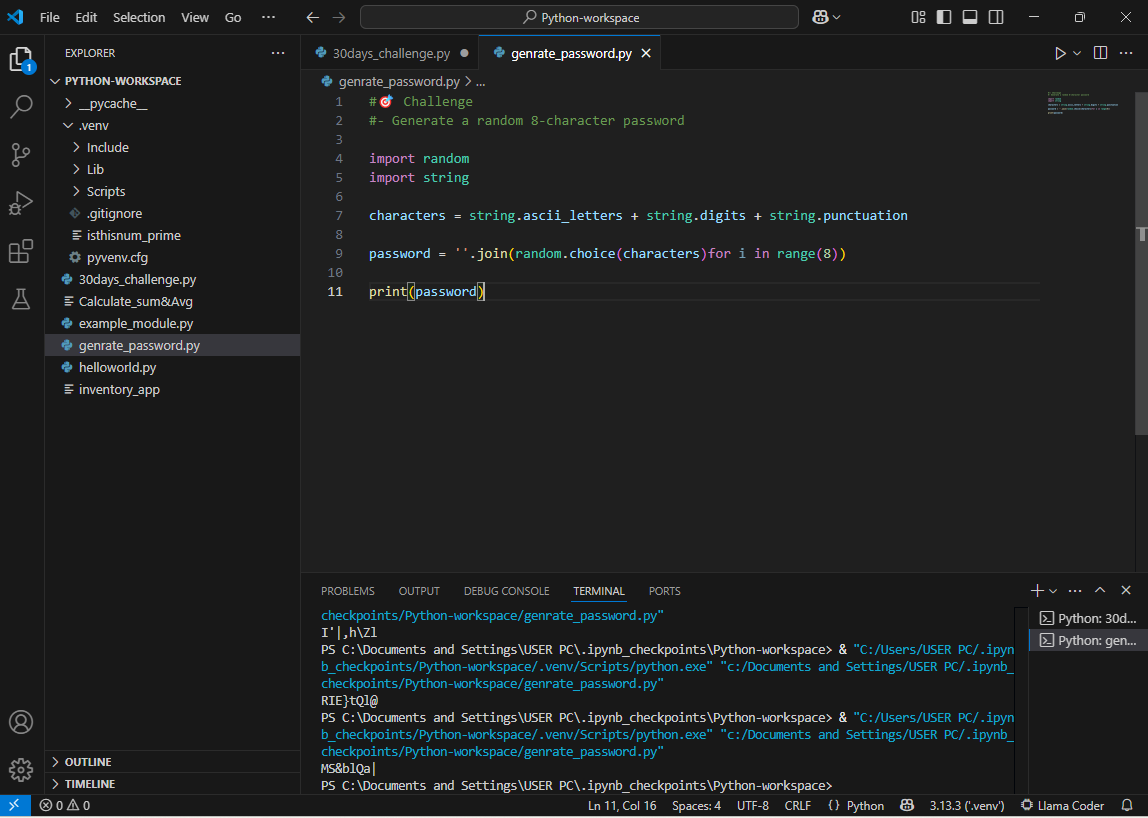Screen dimensions: 1148x818
Task: Click the Python-workspace command center search box
Action: 579,17
